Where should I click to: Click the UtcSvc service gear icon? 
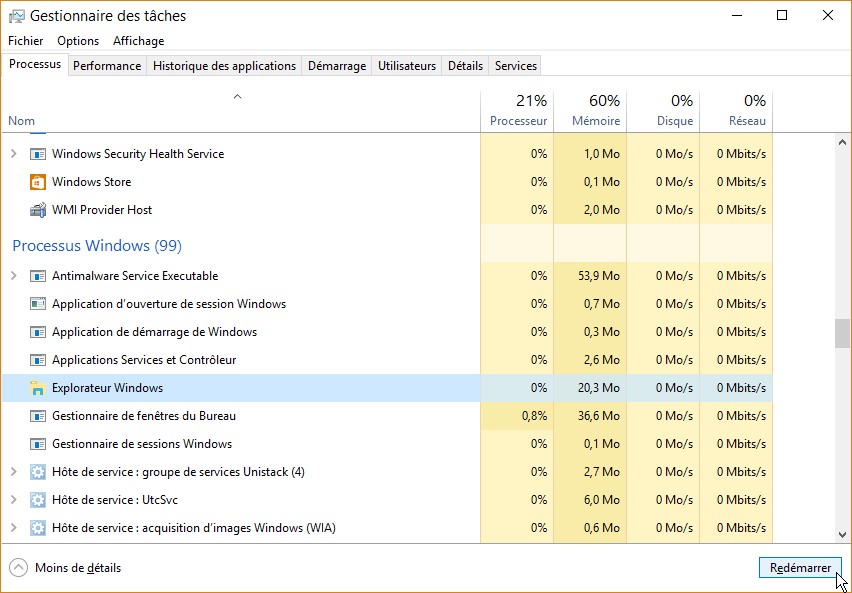(38, 500)
